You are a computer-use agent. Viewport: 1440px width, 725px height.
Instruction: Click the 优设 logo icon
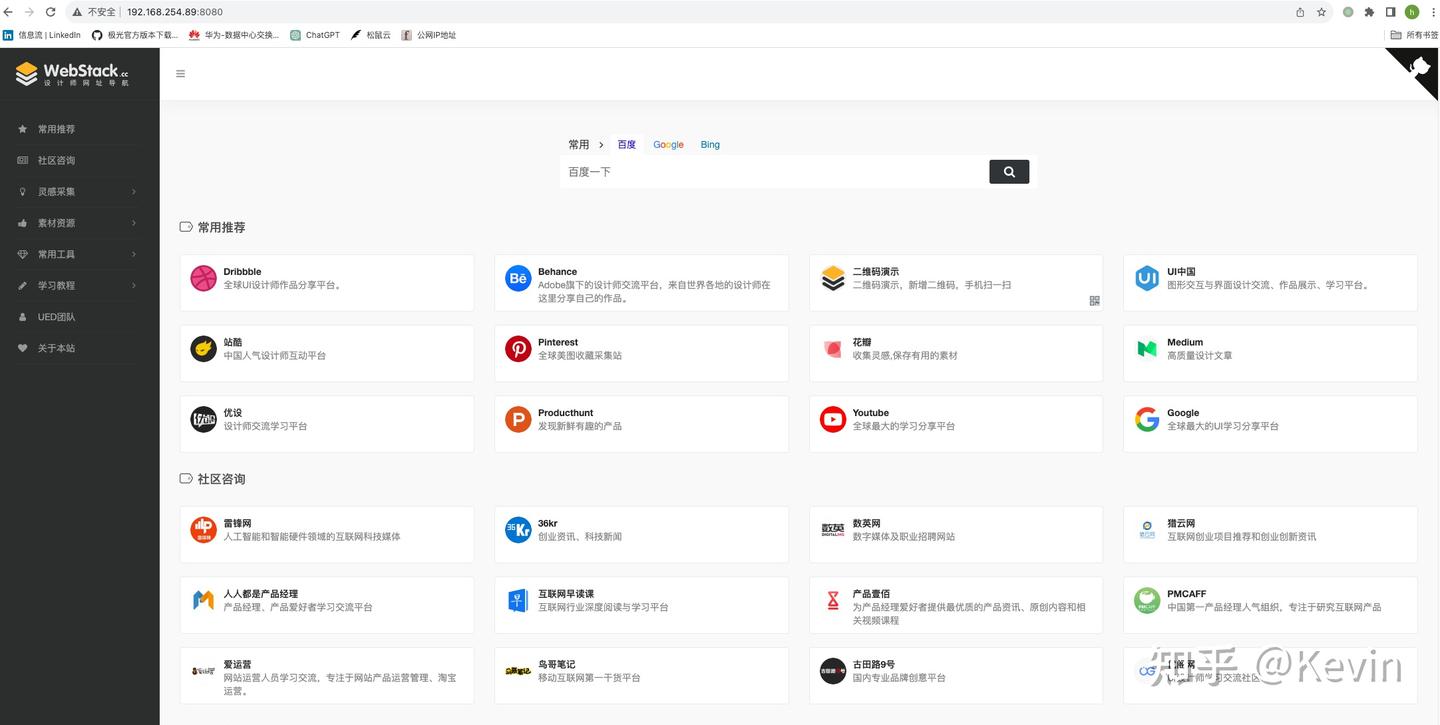(204, 419)
